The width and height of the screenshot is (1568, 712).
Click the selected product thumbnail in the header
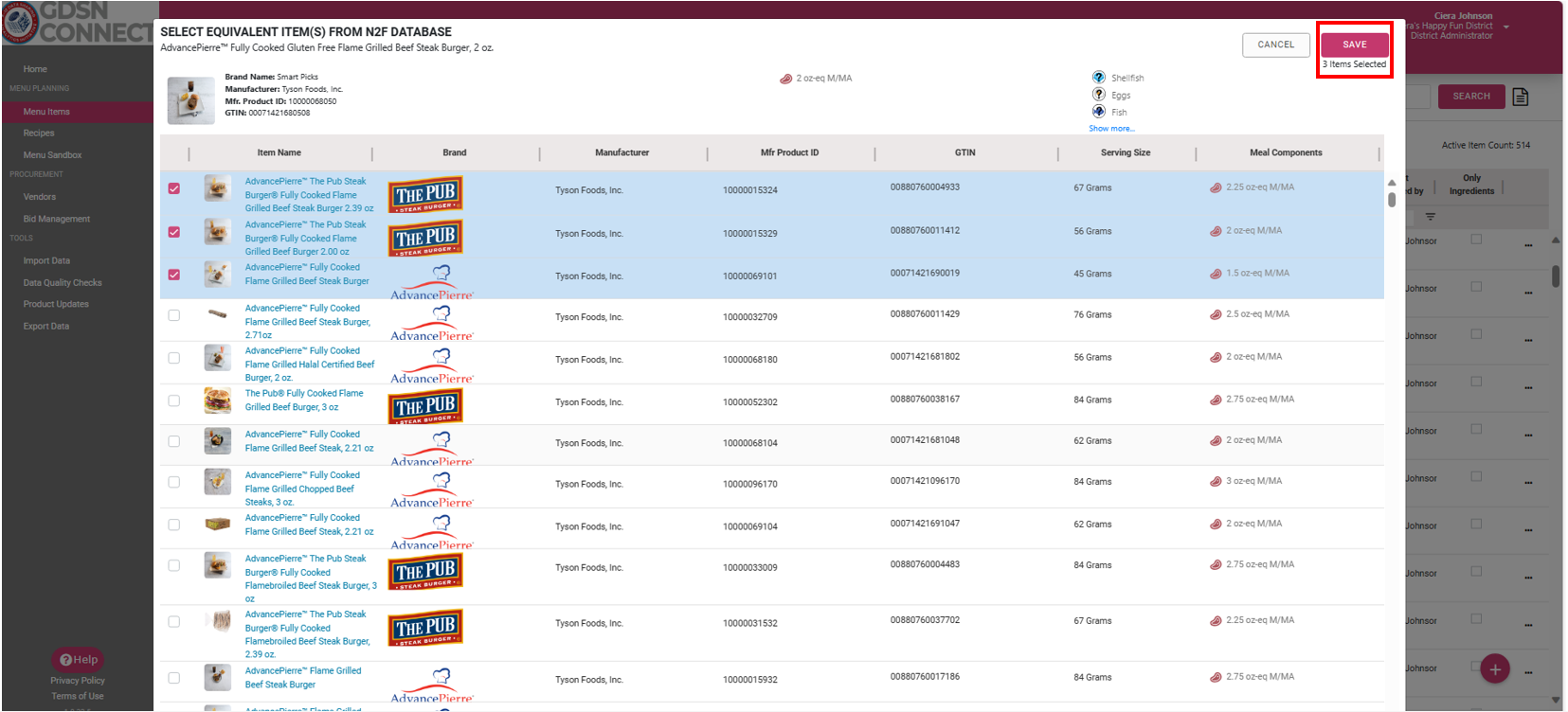191,100
